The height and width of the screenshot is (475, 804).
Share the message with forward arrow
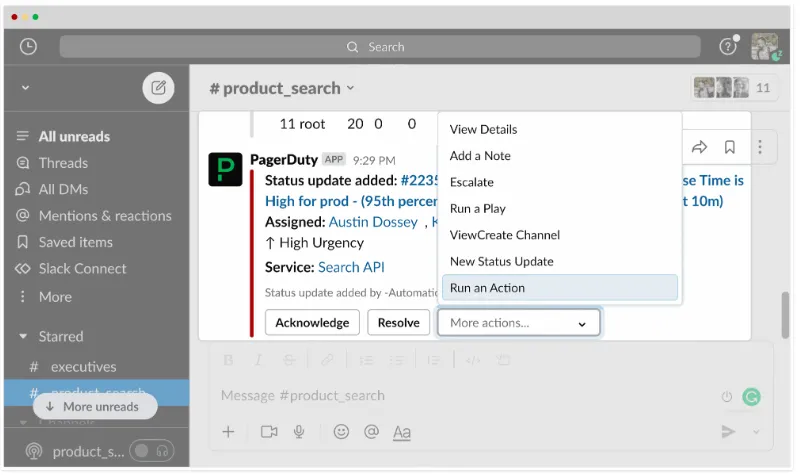click(699, 147)
